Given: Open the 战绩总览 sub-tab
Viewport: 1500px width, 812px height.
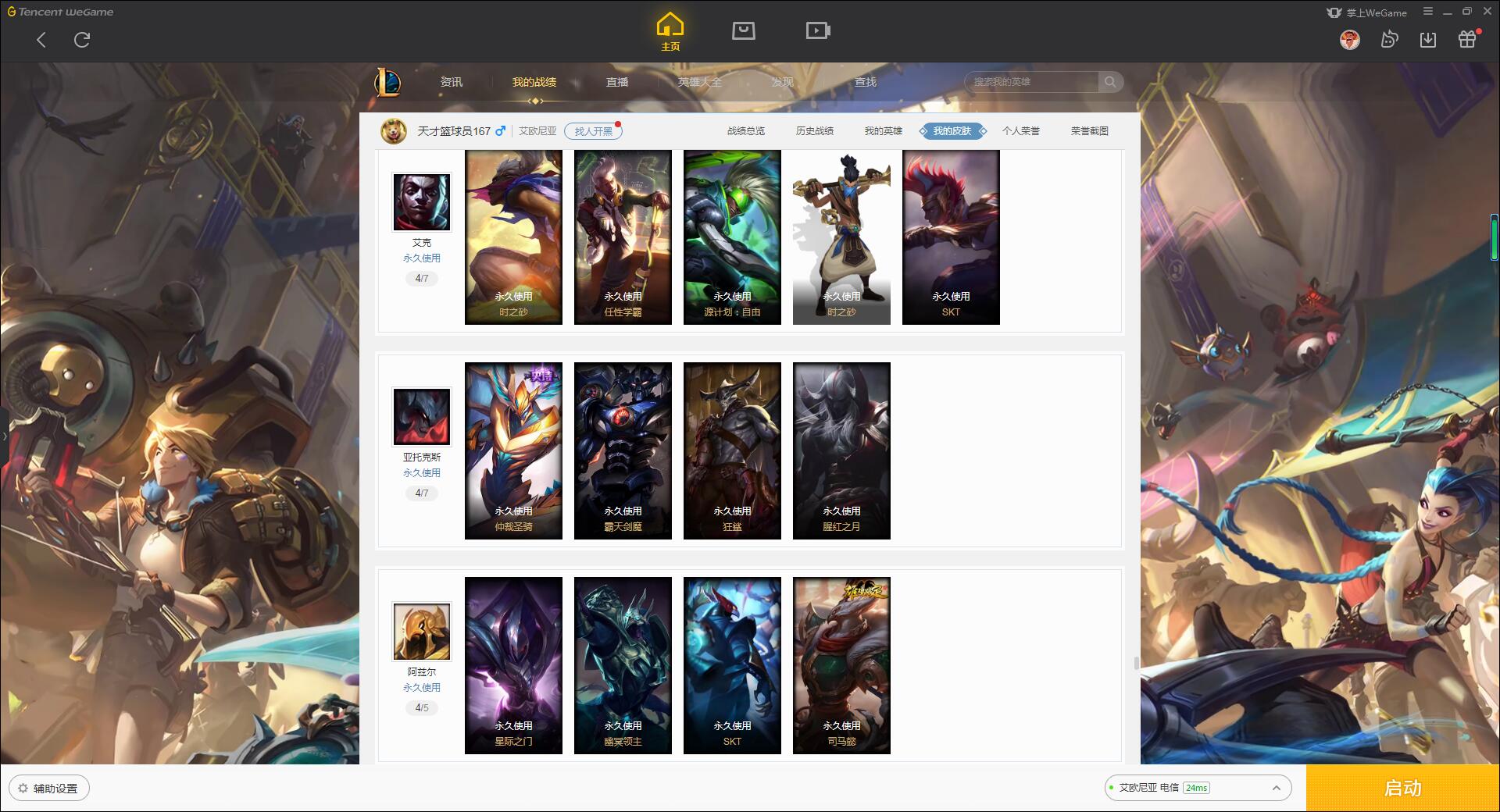Looking at the screenshot, I should (x=746, y=131).
